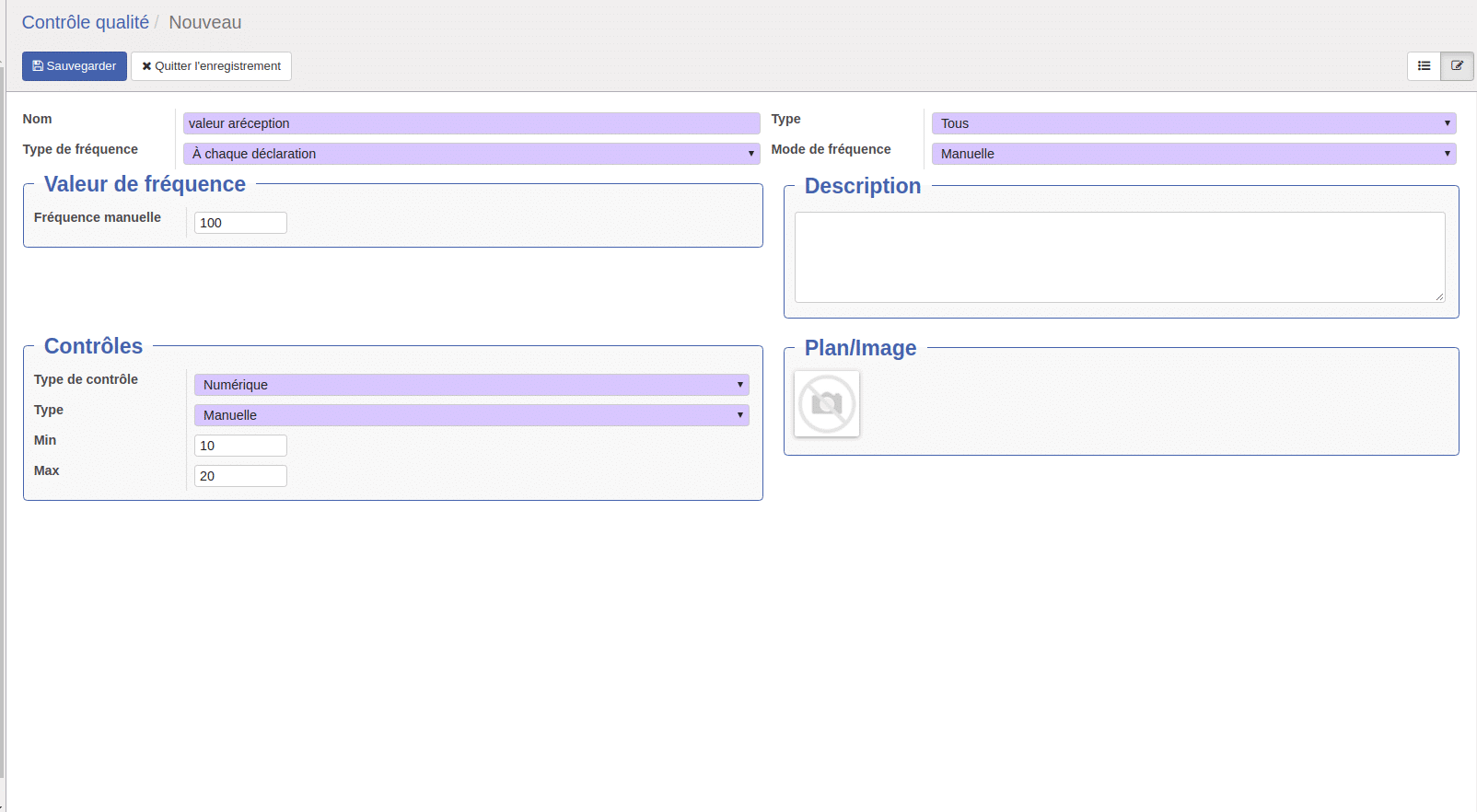The image size is (1477, 812).
Task: Edit the Fréquence manuelle field
Action: [x=240, y=223]
